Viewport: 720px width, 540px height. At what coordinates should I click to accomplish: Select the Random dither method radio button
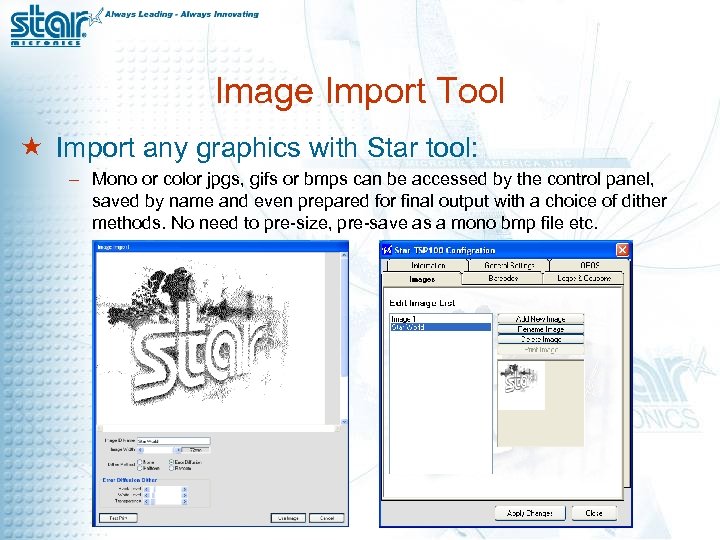(x=171, y=468)
